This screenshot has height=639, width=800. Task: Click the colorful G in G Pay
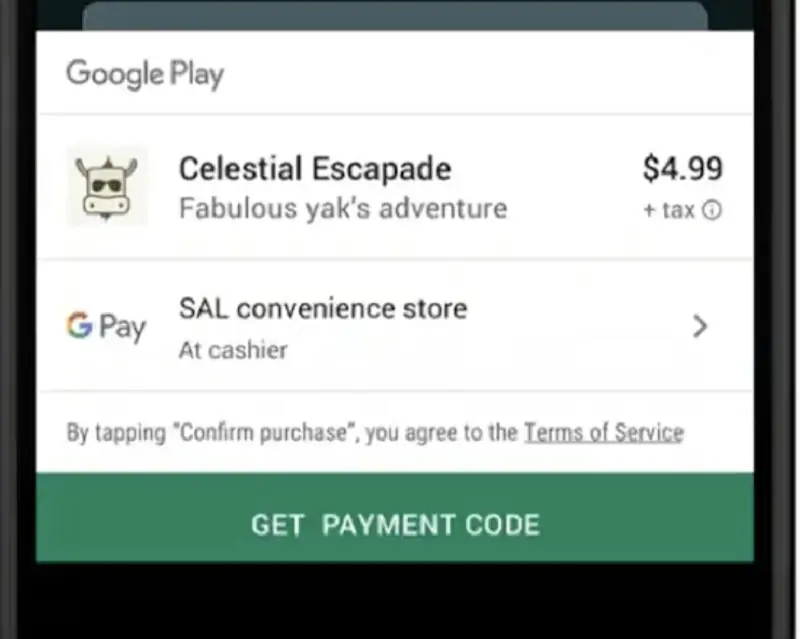coord(80,325)
